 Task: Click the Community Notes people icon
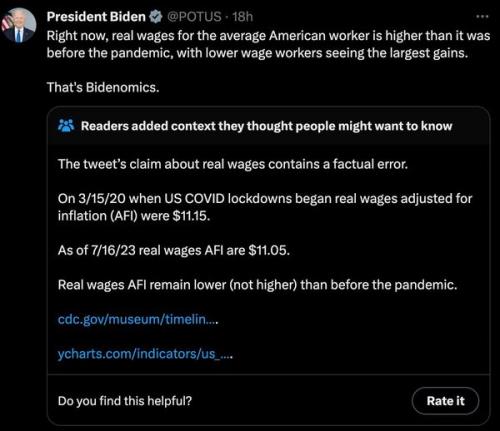click(x=66, y=126)
